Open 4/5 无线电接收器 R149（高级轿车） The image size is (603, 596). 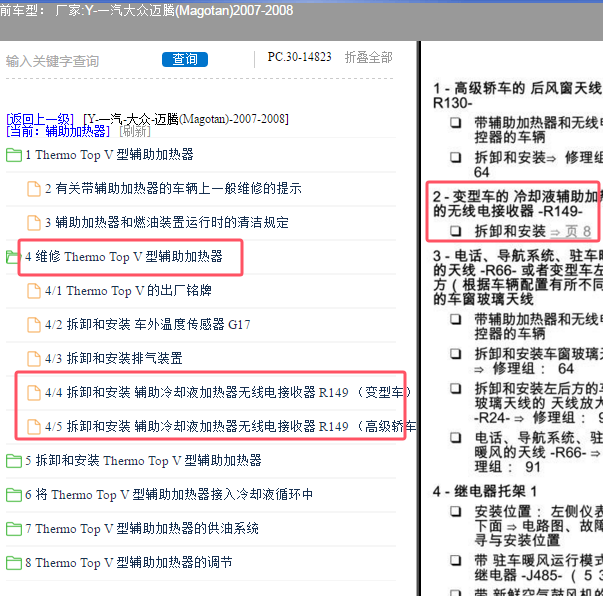click(x=230, y=426)
